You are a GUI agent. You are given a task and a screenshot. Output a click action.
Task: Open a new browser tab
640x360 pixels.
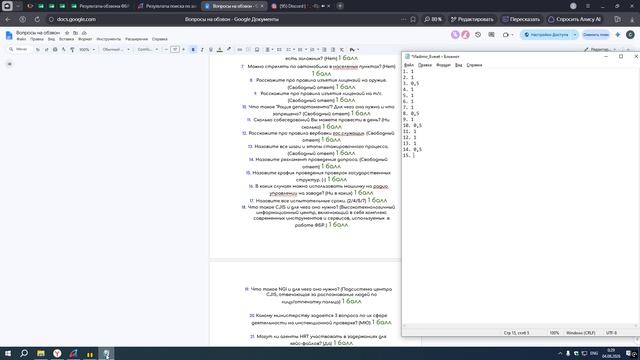click(x=340, y=6)
